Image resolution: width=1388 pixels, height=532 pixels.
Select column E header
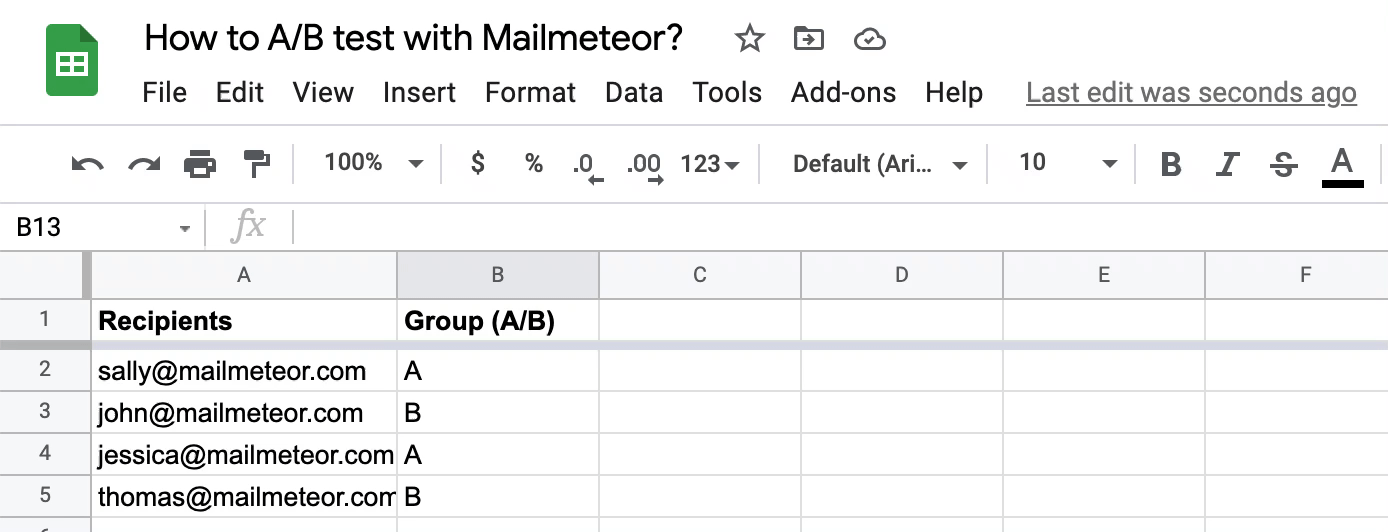pos(1104,274)
